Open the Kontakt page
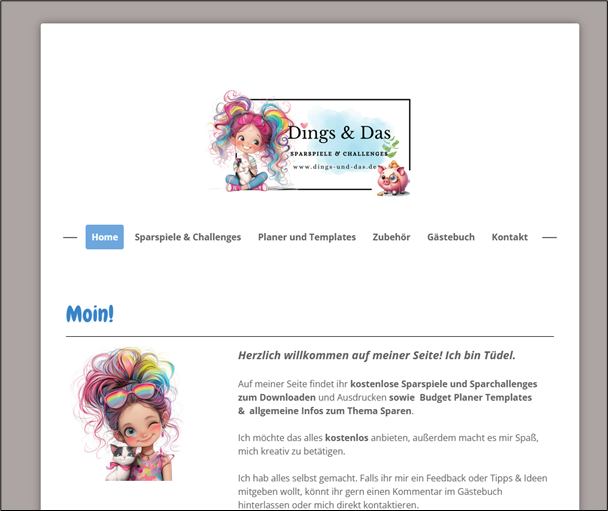Viewport: 608px width, 511px height. click(510, 237)
